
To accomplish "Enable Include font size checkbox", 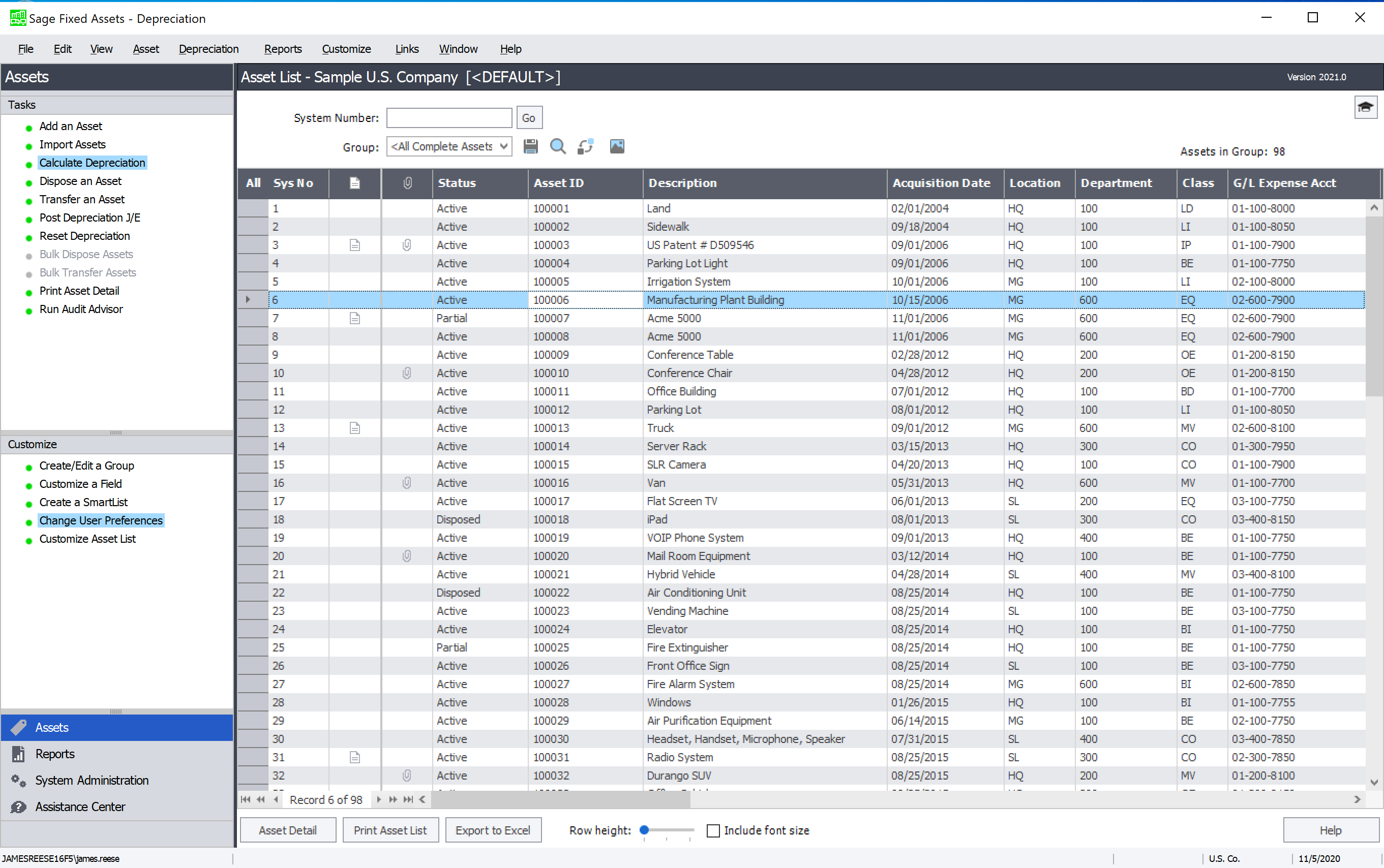I will coord(713,830).
